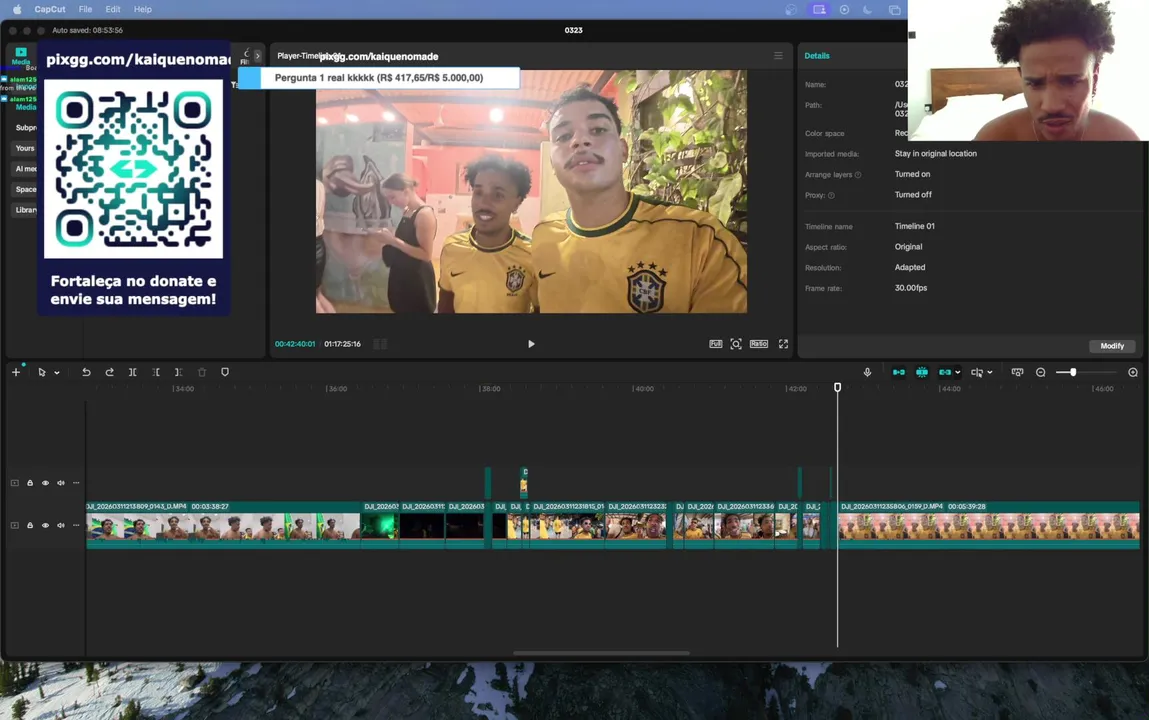Play the preview video
The width and height of the screenshot is (1149, 720).
pos(531,344)
